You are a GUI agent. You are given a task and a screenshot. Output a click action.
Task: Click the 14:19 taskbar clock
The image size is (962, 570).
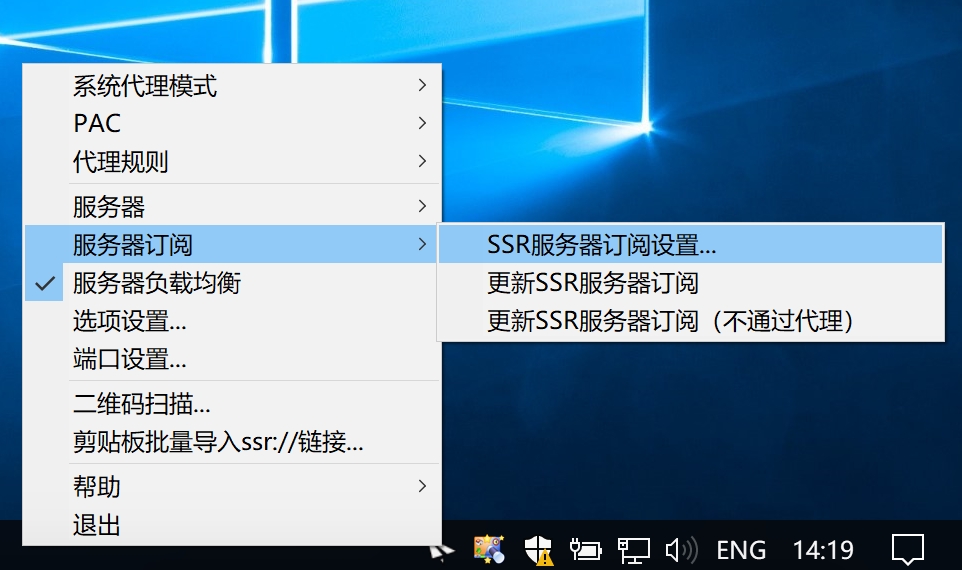click(822, 549)
